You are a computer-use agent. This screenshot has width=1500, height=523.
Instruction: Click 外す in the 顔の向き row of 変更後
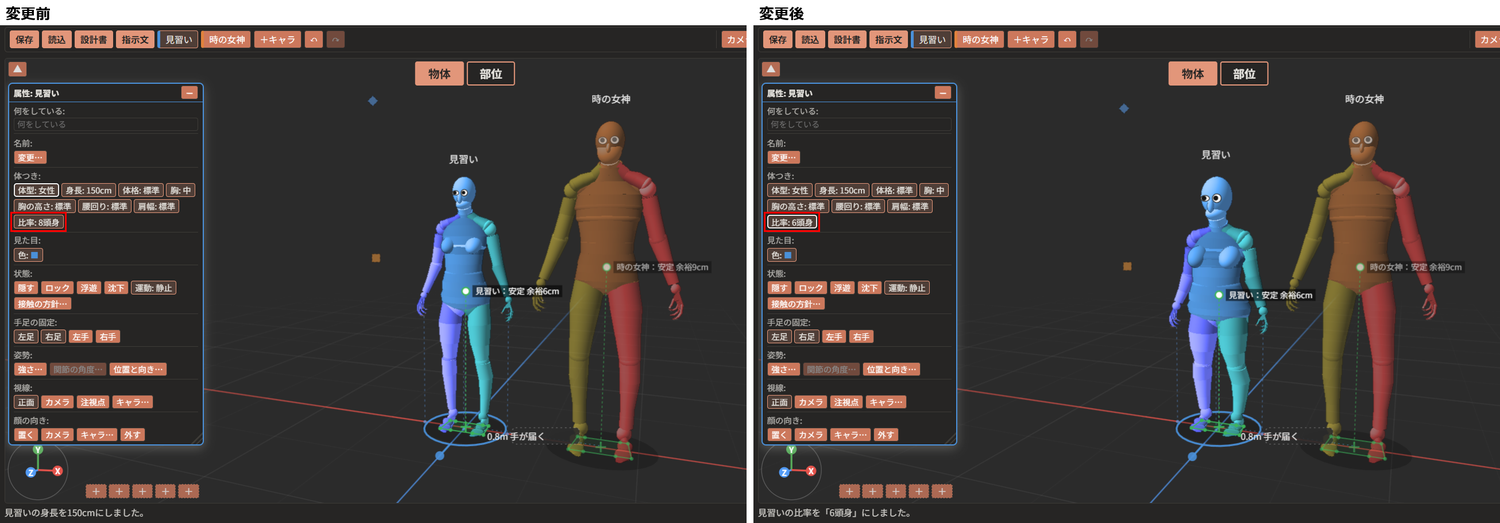pos(885,435)
